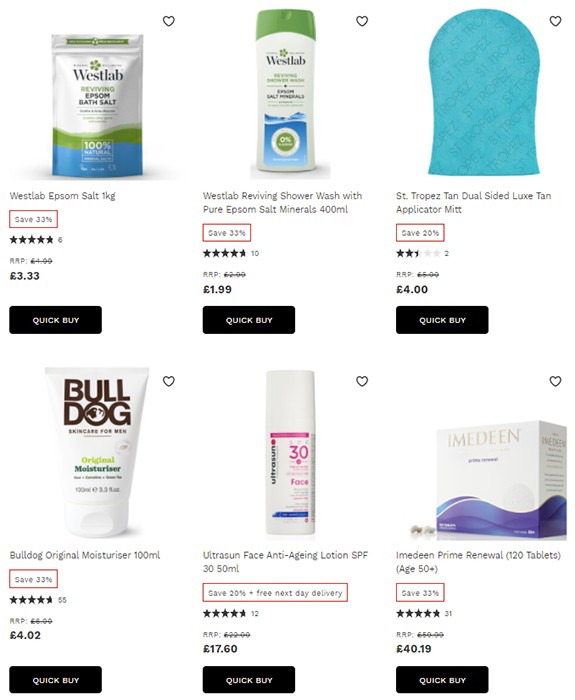Viewport: 575px width, 700px height.
Task: Favorite the Westlab Reviving Shower Wash
Action: [362, 21]
